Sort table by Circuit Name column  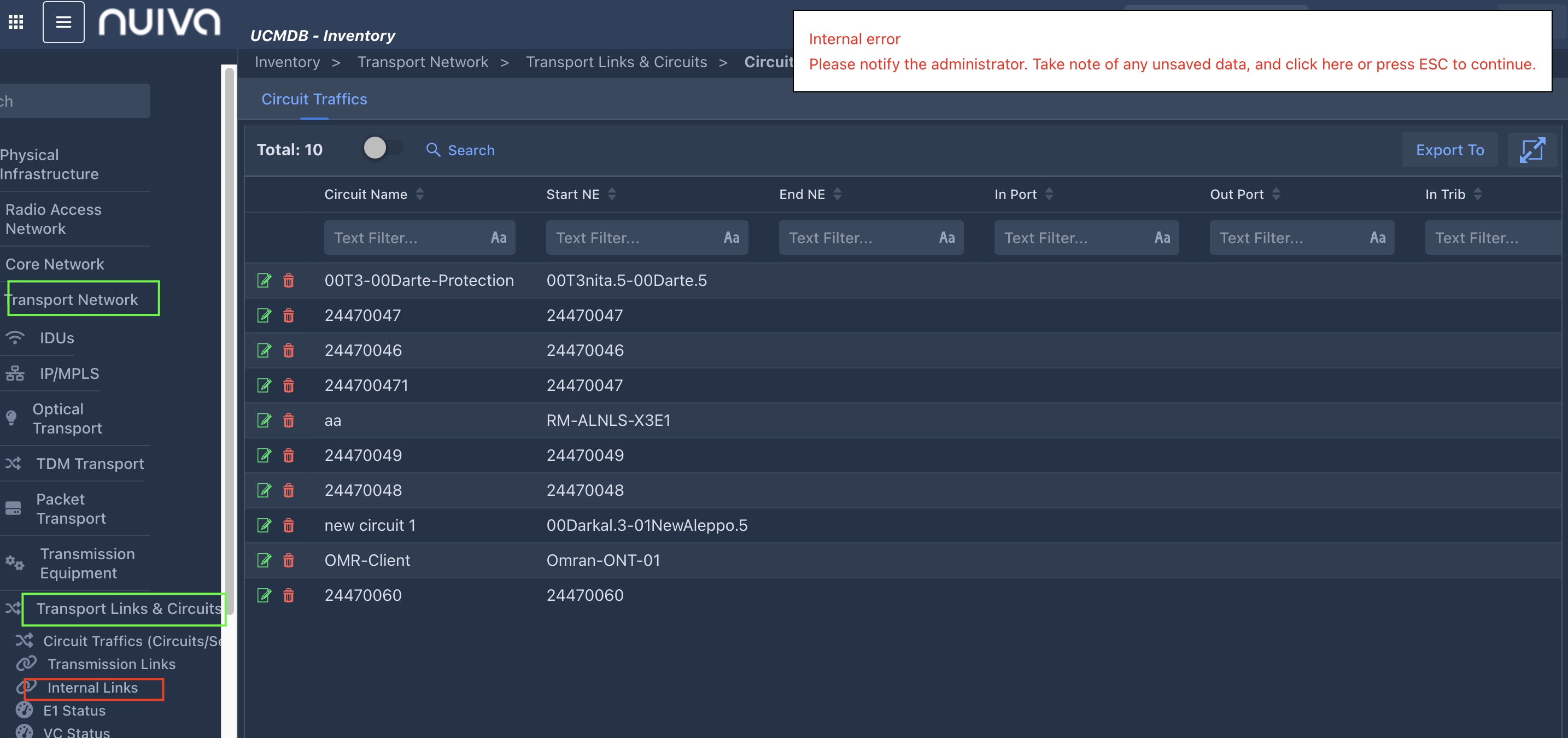coord(419,194)
